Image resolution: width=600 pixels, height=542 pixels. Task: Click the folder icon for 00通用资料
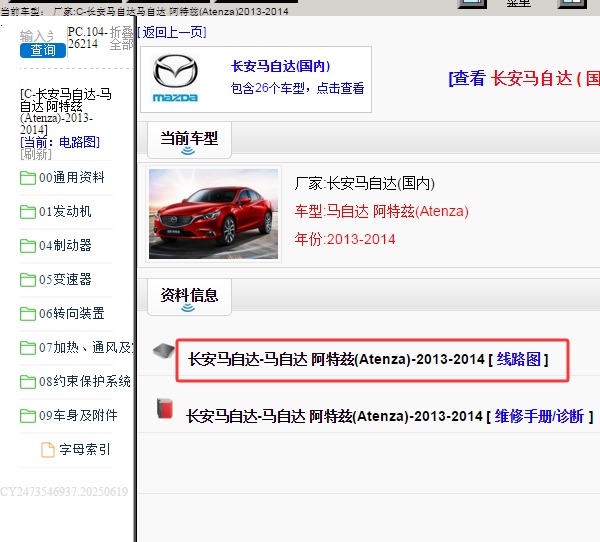pos(28,178)
